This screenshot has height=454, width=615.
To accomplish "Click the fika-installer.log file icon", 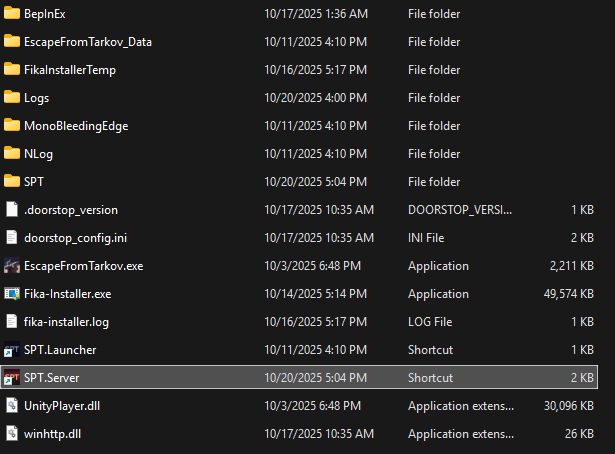I will coord(12,322).
